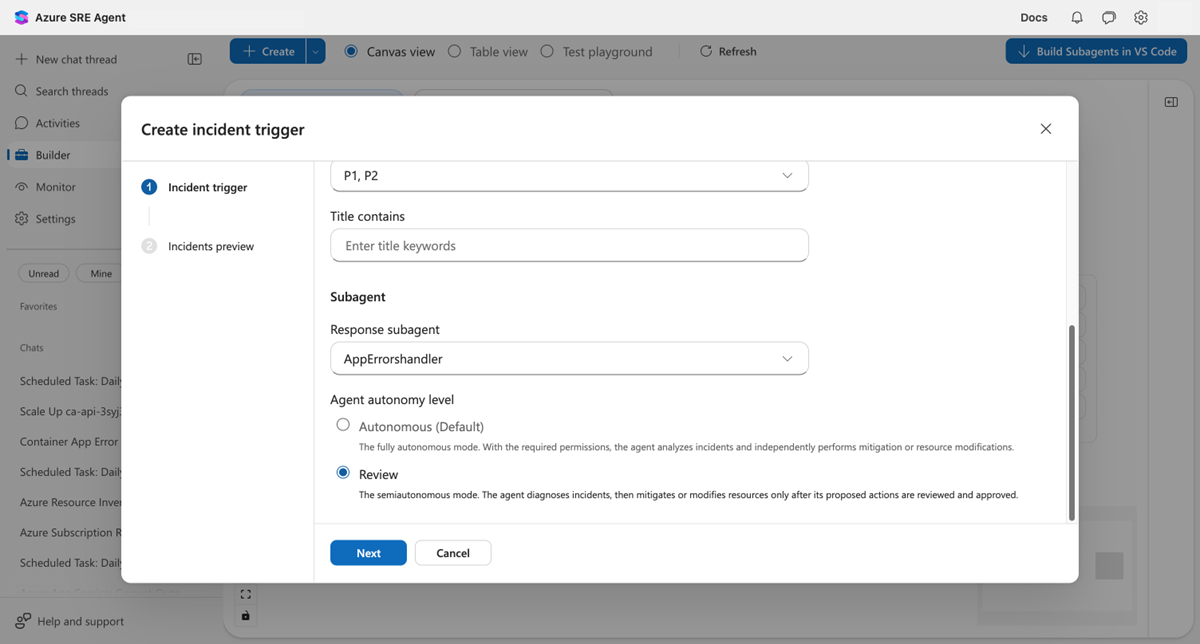Select the Autonomous (Default) autonomy level
This screenshot has height=644, width=1200.
click(343, 424)
